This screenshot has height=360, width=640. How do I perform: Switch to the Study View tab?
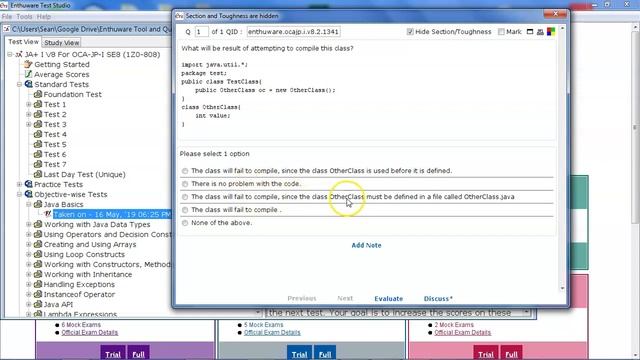62,42
